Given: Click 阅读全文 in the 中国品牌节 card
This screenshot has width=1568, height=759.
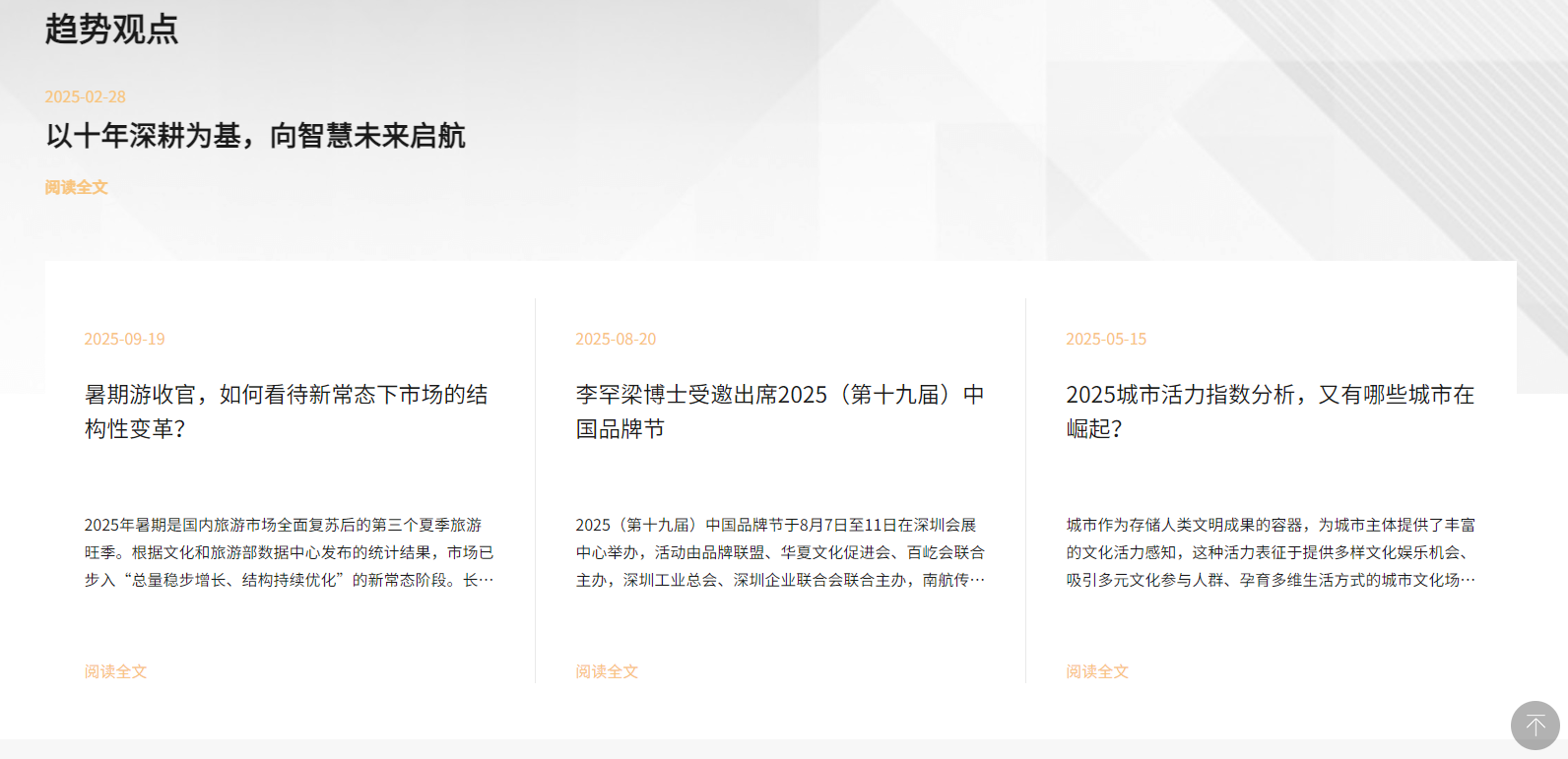Looking at the screenshot, I should pyautogui.click(x=607, y=671).
